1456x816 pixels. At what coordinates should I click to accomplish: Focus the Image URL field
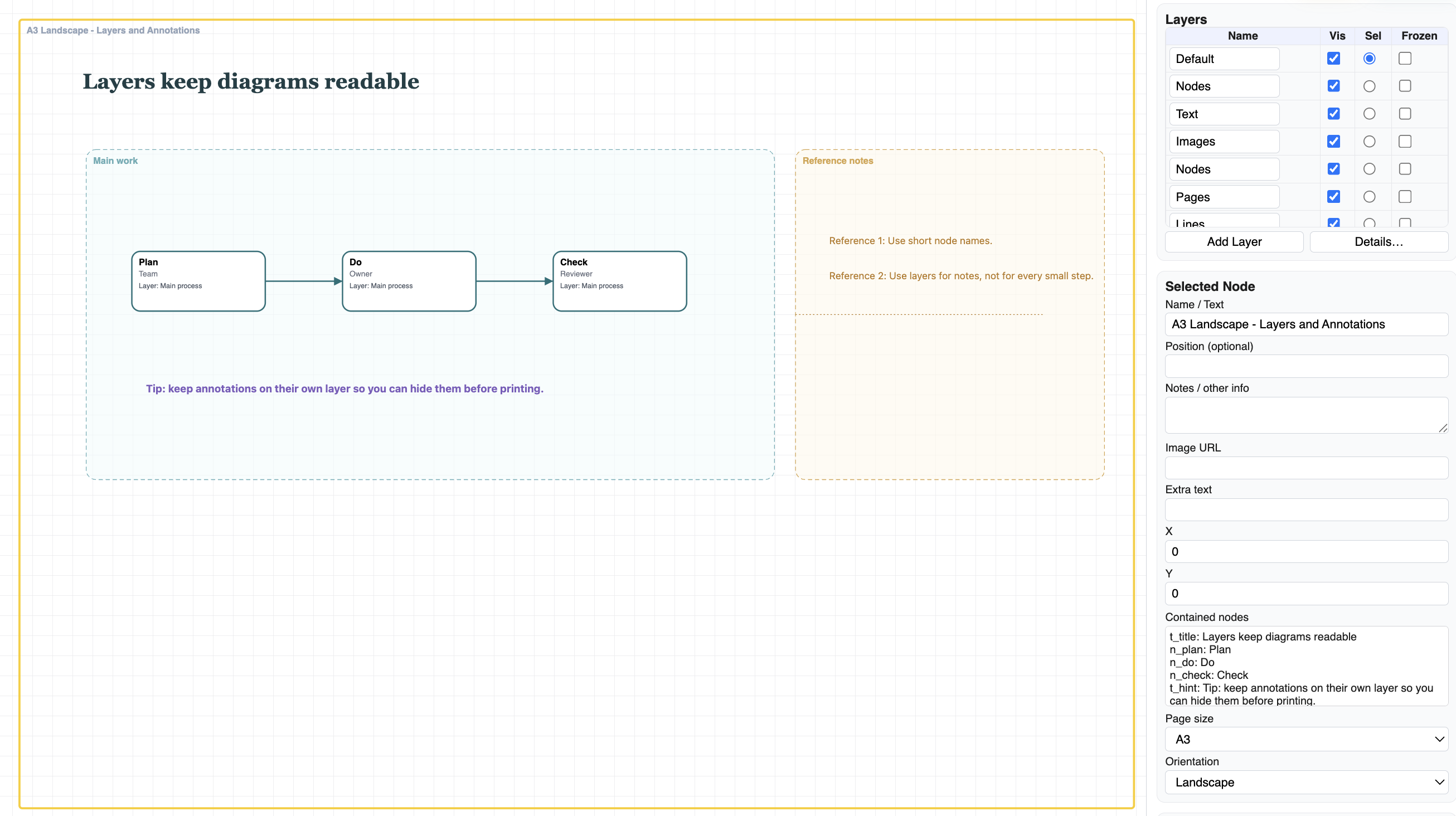(x=1306, y=468)
